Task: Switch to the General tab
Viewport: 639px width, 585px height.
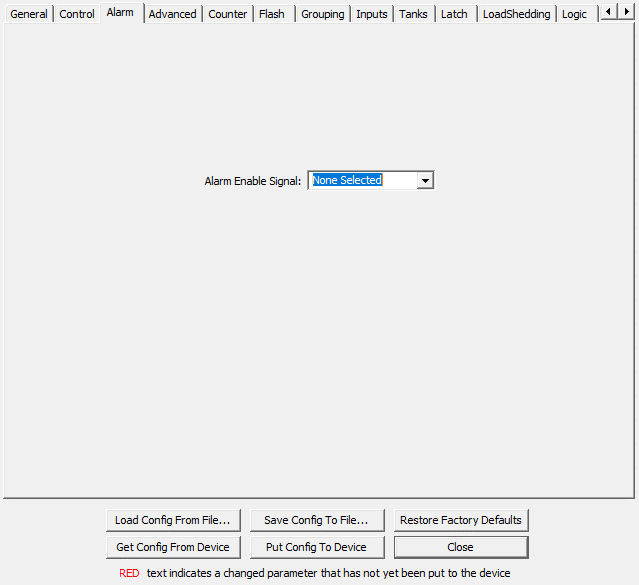Action: click(x=29, y=14)
